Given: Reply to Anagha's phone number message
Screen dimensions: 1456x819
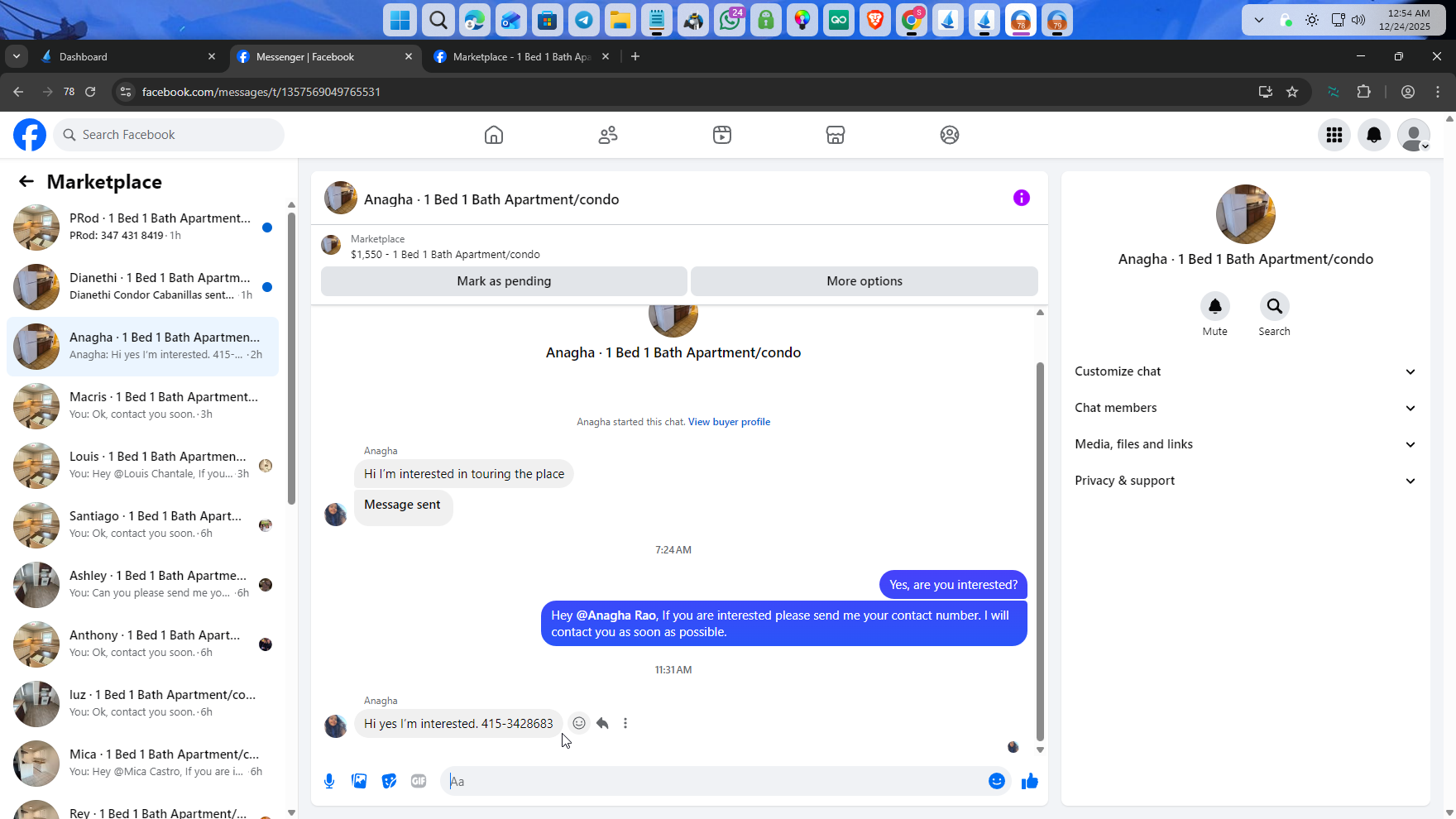Looking at the screenshot, I should click(602, 723).
